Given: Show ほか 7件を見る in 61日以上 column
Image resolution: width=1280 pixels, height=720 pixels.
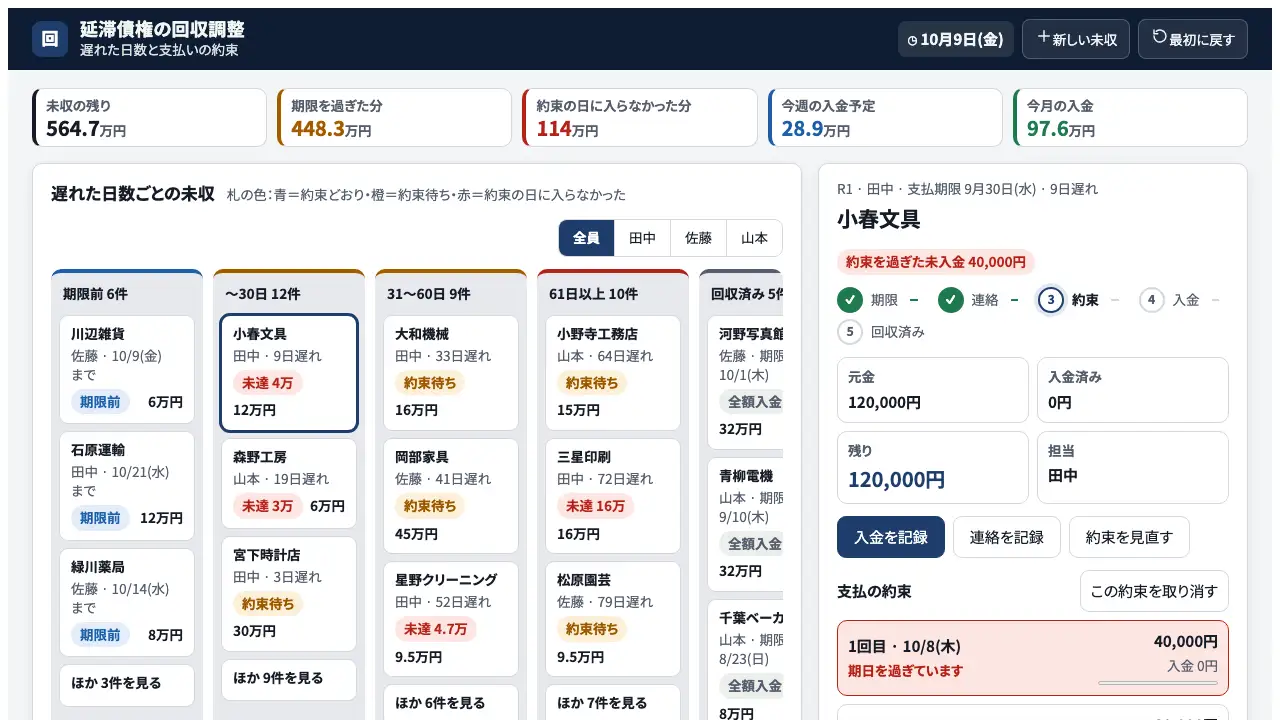Looking at the screenshot, I should pyautogui.click(x=613, y=704).
